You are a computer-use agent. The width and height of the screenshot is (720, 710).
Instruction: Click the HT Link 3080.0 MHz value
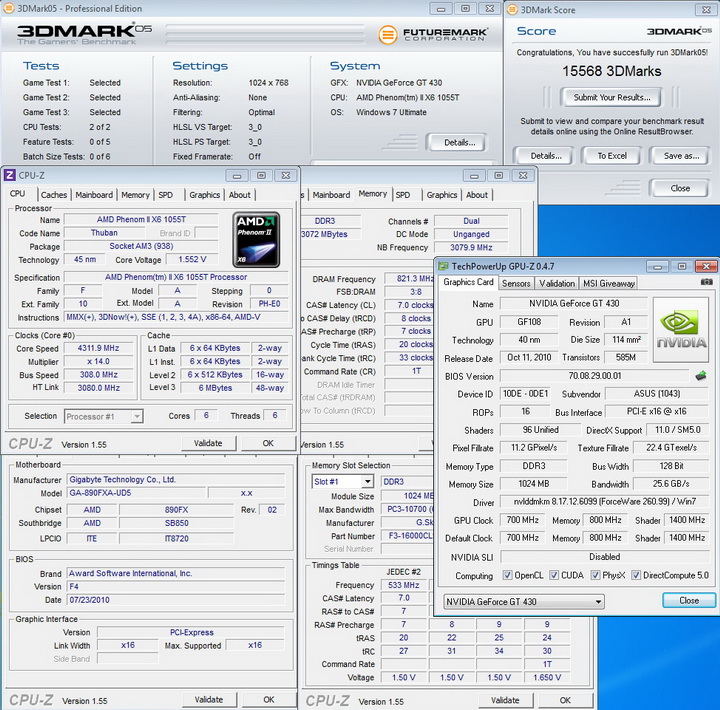tap(98, 388)
